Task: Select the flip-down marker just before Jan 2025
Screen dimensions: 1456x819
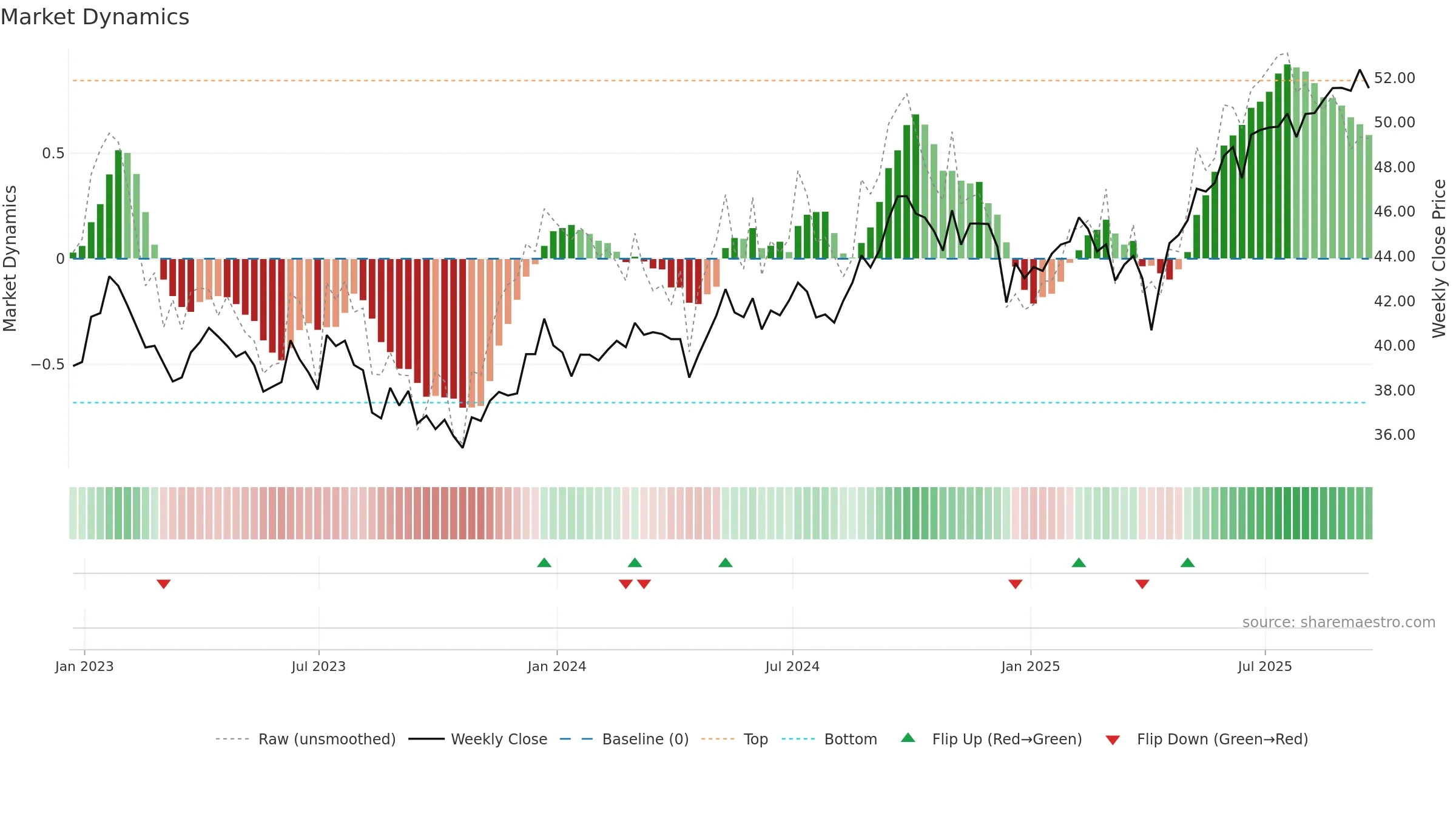Action: point(1016,584)
